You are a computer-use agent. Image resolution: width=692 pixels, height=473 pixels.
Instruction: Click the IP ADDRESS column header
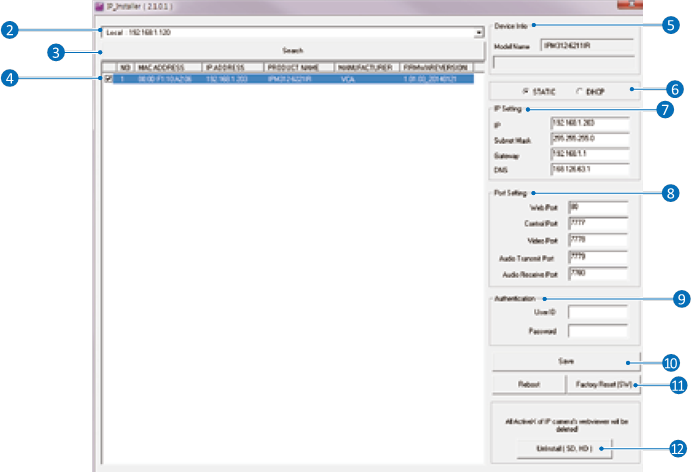coord(233,67)
